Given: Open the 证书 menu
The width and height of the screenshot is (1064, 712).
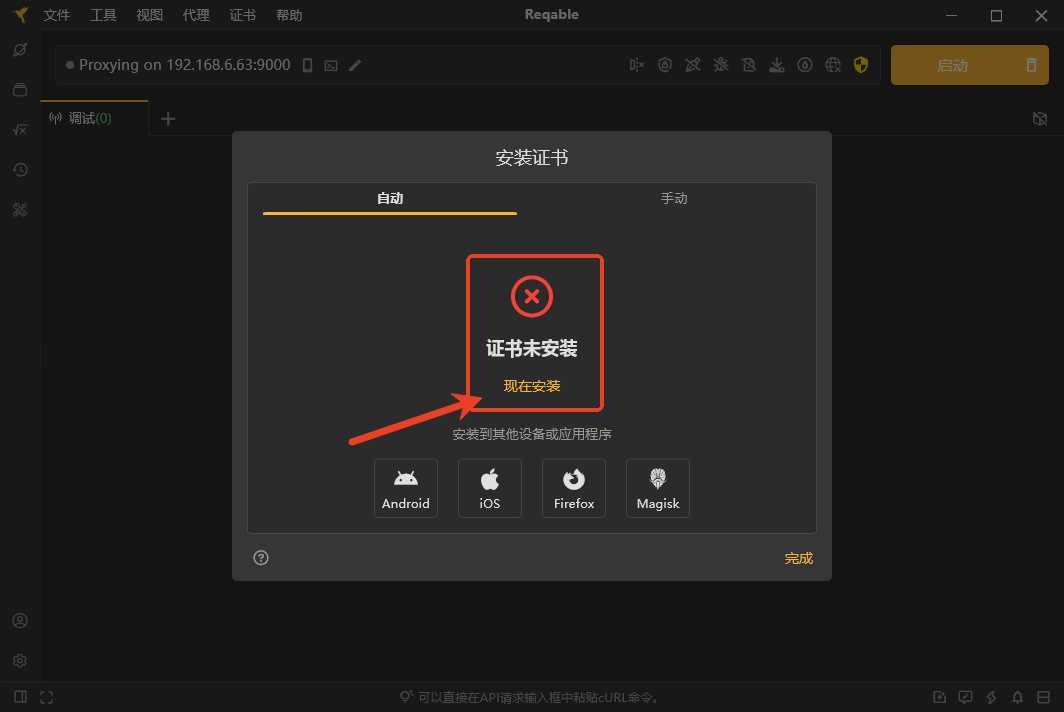Looking at the screenshot, I should click(242, 15).
